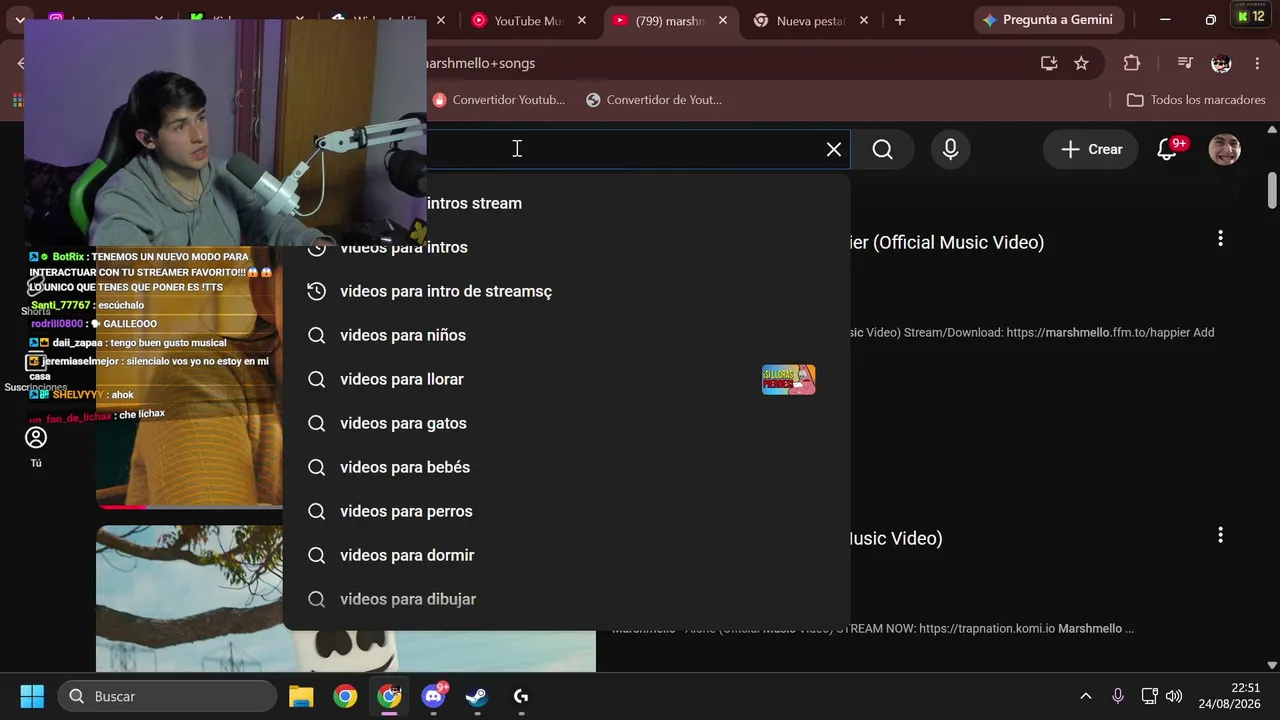Open the Windows Start menu
Viewport: 1280px width, 720px height.
click(x=32, y=696)
